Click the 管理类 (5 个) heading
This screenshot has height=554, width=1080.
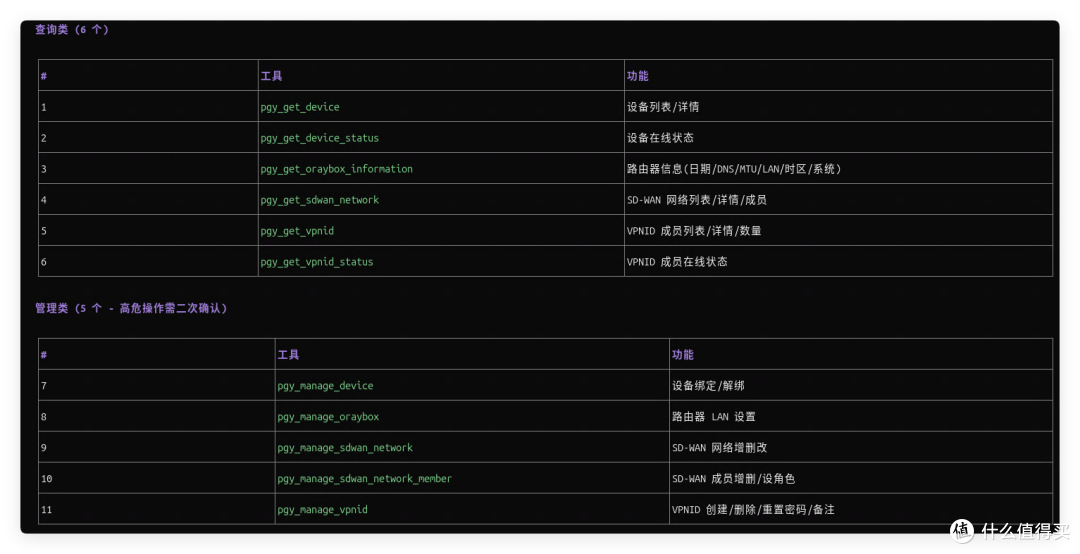pyautogui.click(x=131, y=308)
